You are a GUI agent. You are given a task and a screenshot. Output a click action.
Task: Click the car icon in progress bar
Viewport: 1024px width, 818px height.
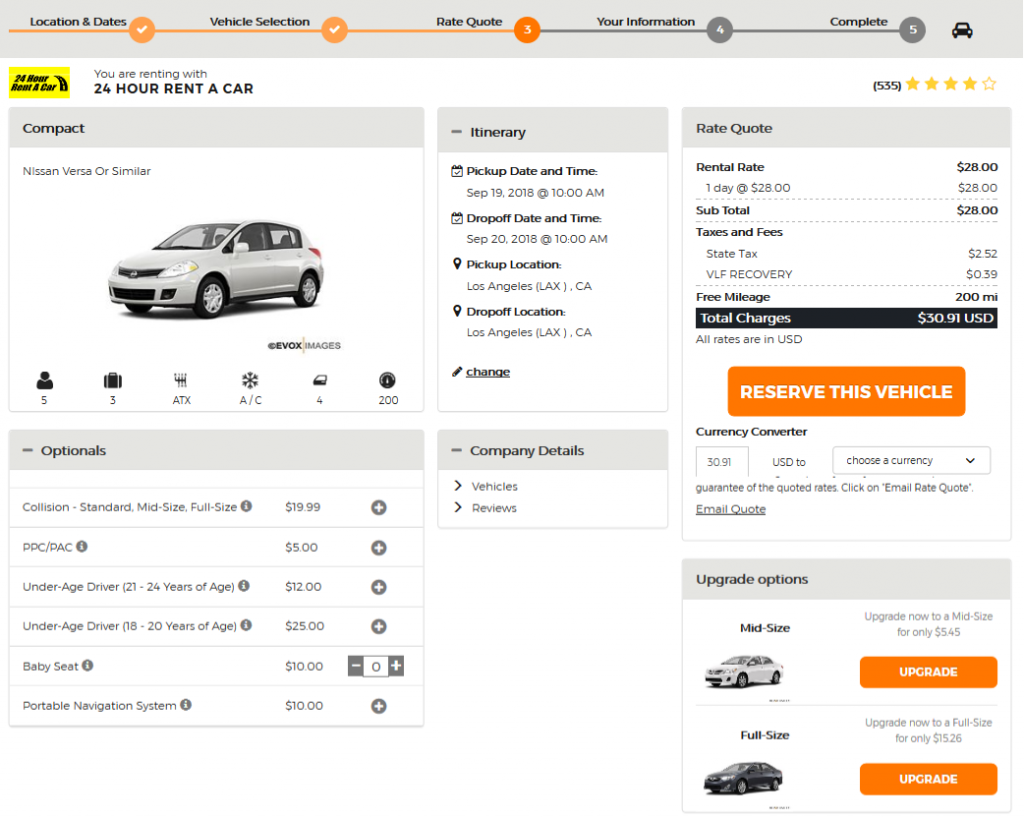click(x=961, y=31)
